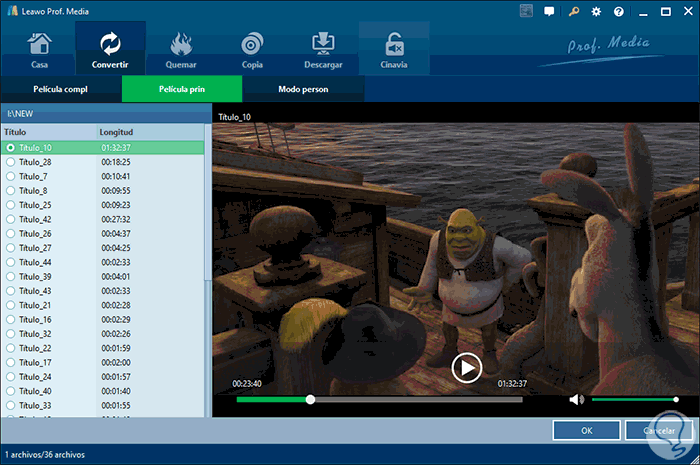Switch to Modo person custom tab
700x465 pixels.
(304, 89)
